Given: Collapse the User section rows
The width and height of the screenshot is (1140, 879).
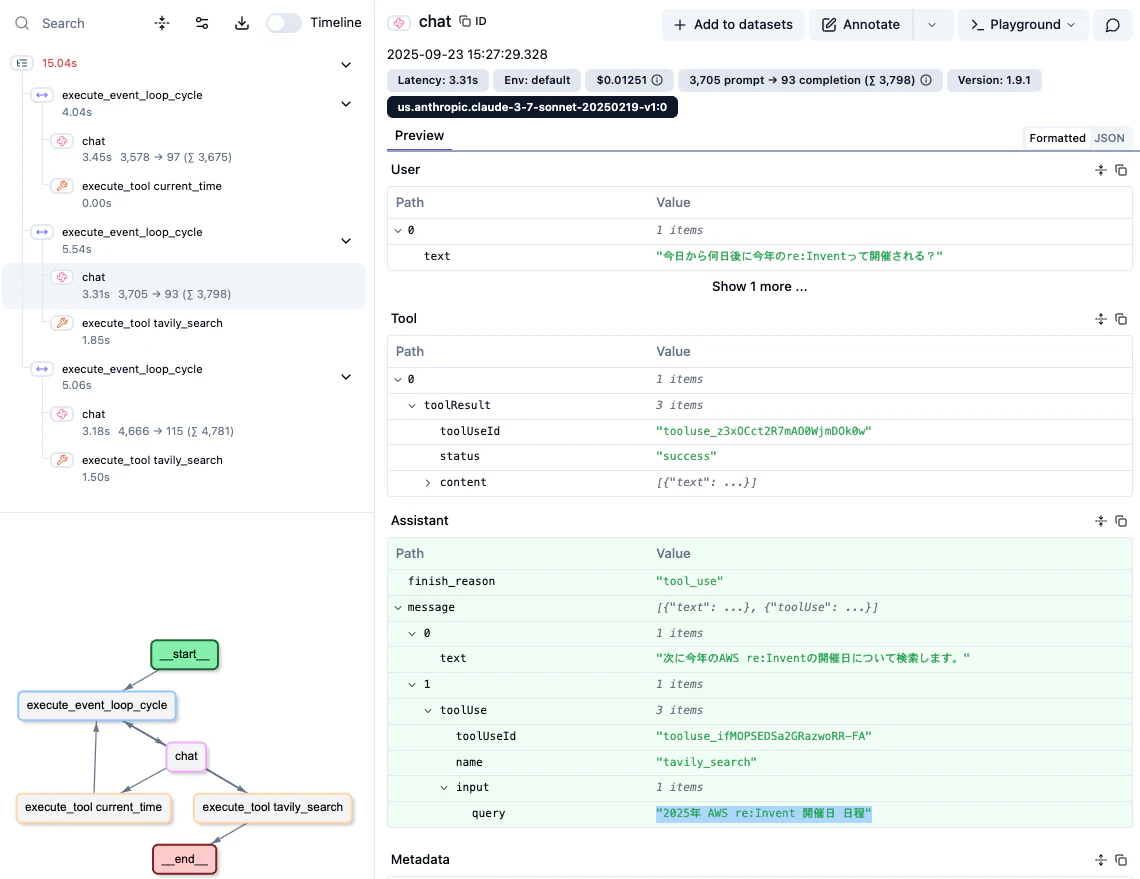Looking at the screenshot, I should [1101, 170].
